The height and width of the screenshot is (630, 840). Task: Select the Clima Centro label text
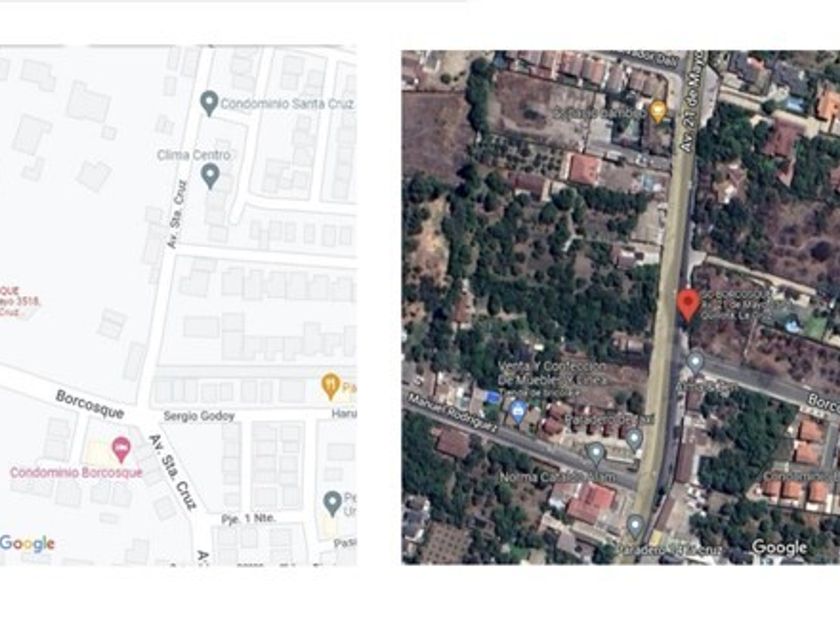coord(194,155)
